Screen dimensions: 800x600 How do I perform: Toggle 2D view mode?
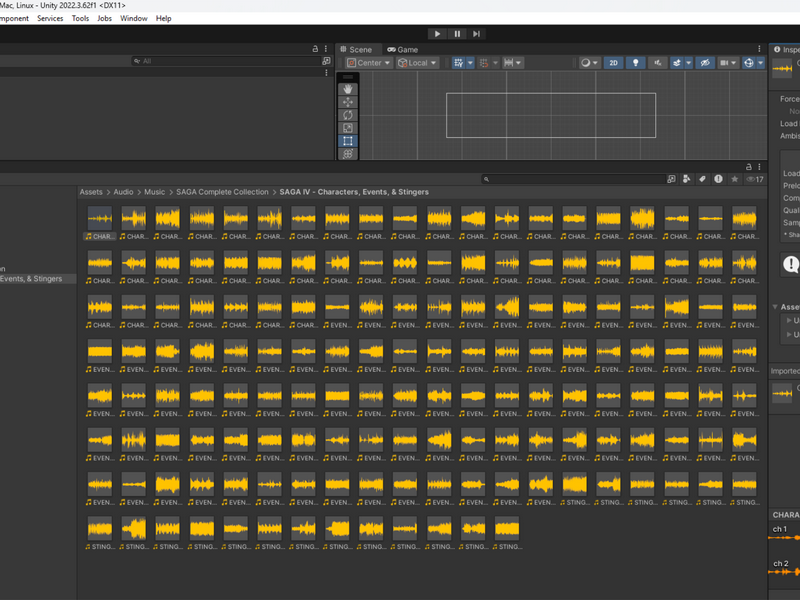[x=613, y=63]
